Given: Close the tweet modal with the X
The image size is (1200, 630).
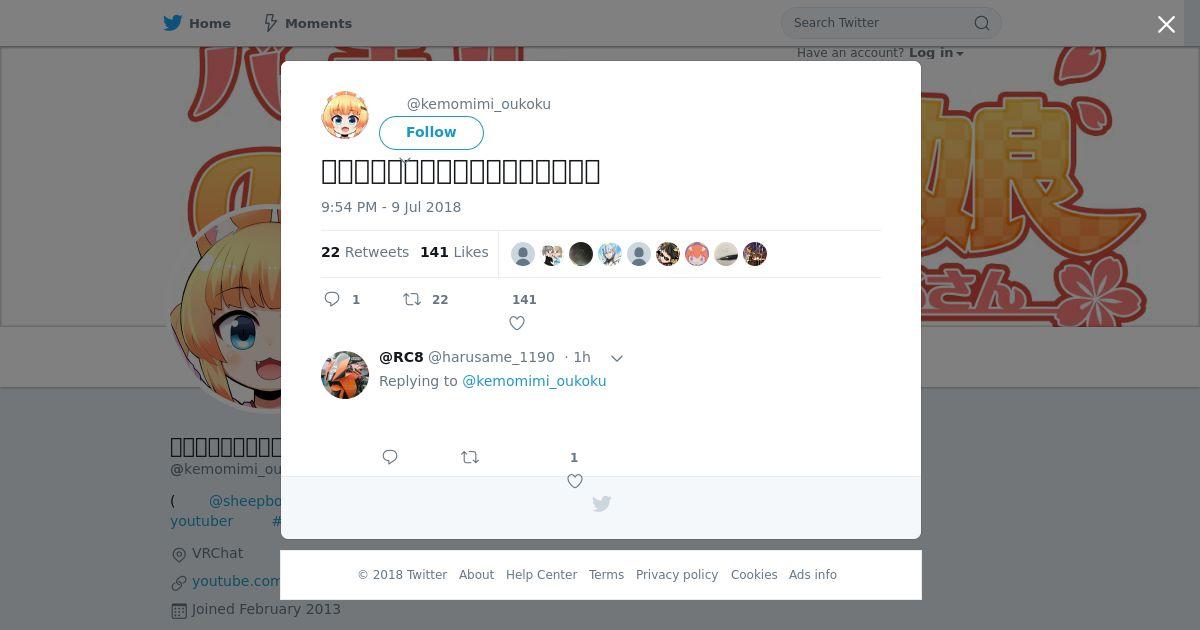Looking at the screenshot, I should point(1166,25).
